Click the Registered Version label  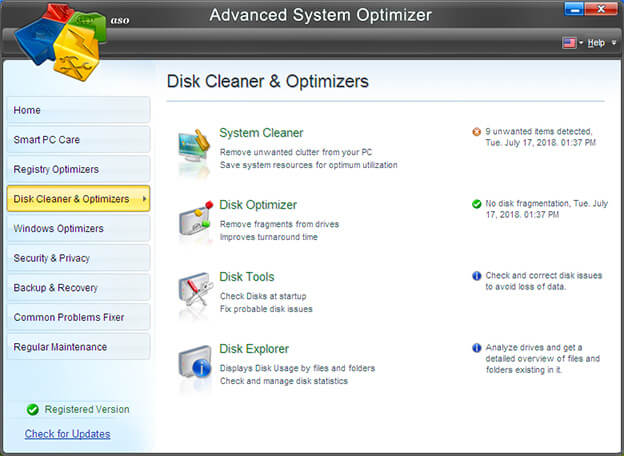point(87,409)
